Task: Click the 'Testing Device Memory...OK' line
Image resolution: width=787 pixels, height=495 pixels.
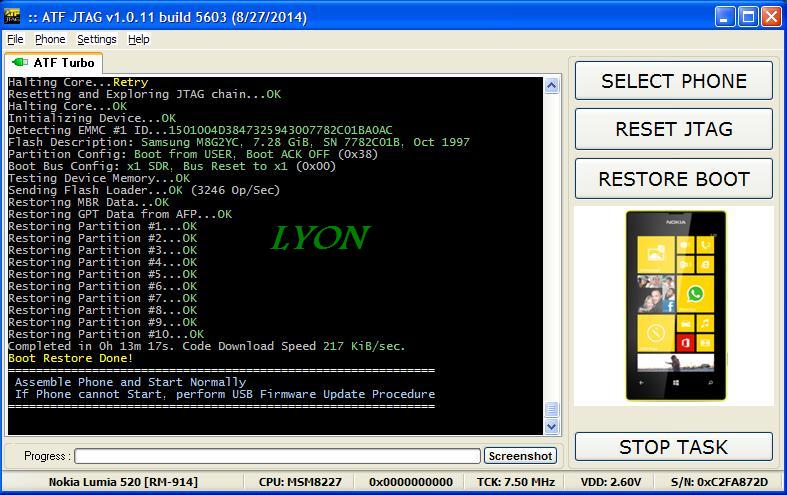Action: coord(99,178)
